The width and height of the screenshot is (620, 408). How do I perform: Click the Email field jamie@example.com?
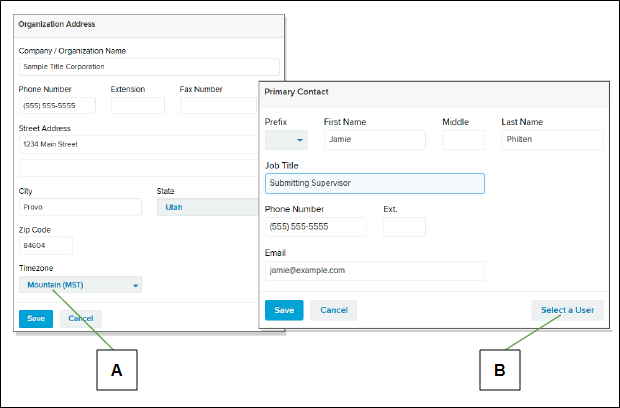(x=375, y=271)
